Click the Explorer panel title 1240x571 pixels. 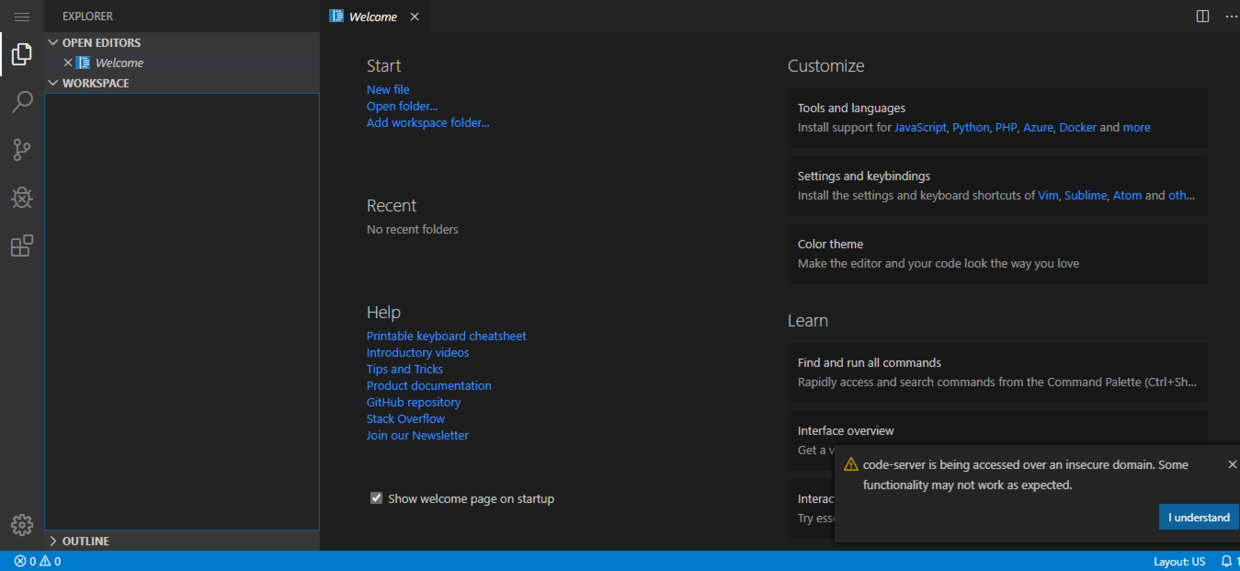click(88, 17)
